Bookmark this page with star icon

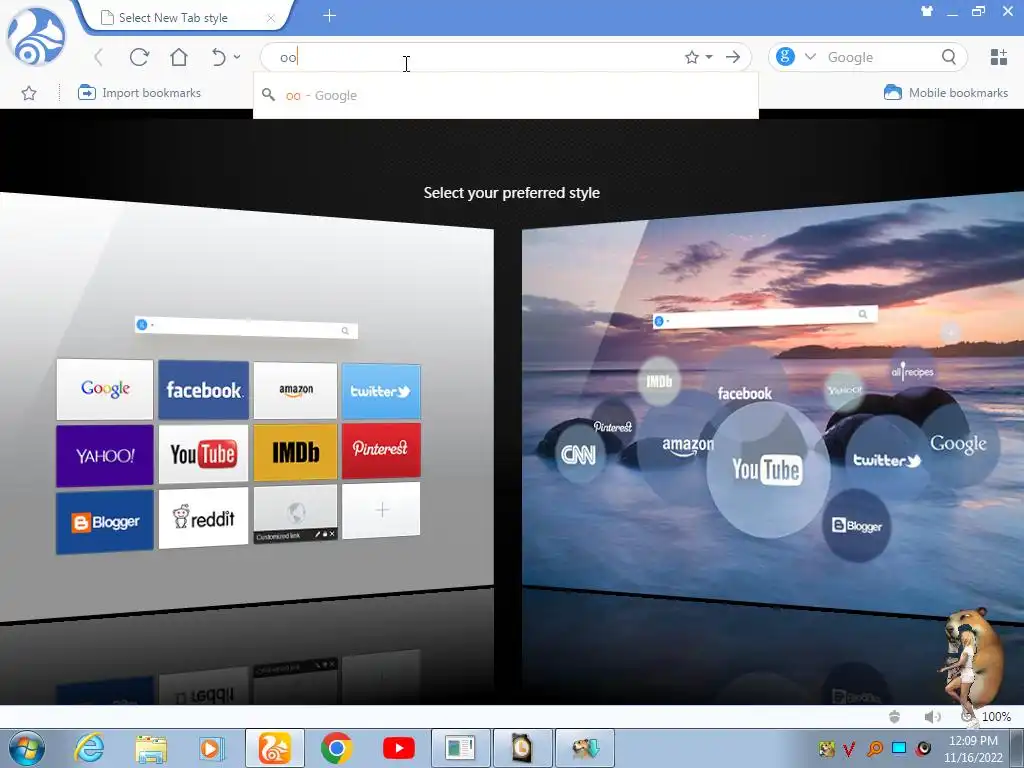click(692, 57)
